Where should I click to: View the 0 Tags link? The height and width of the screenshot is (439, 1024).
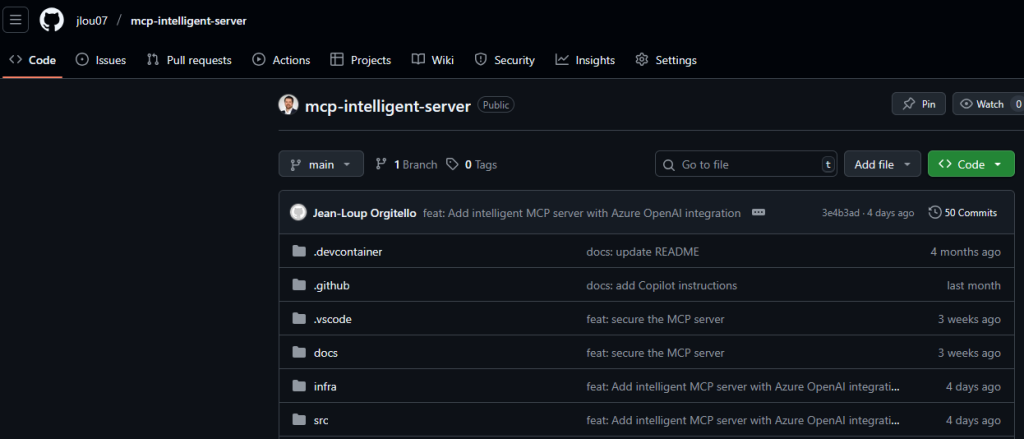tap(472, 165)
